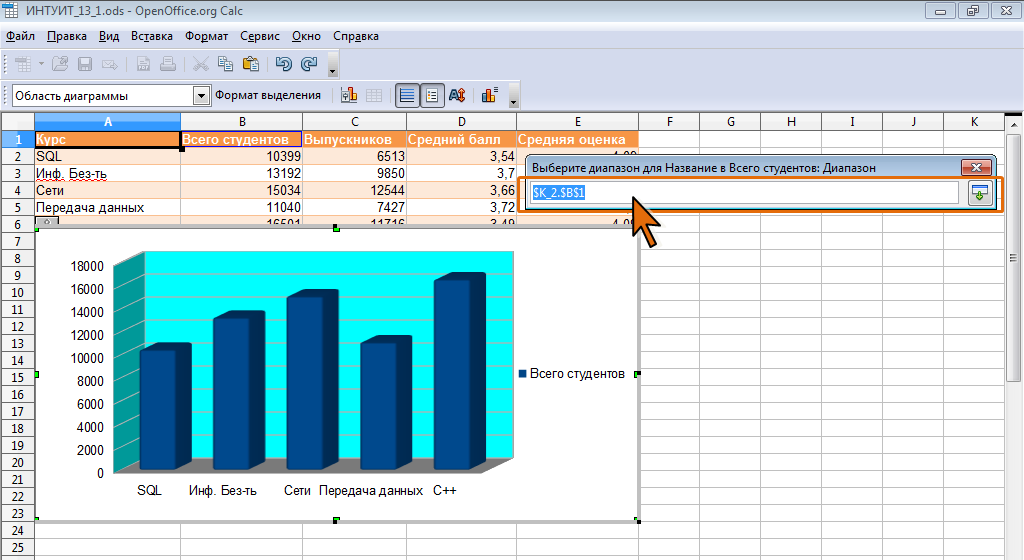Click the chart legend entry Всего студентов
The width and height of the screenshot is (1024, 560).
click(571, 374)
